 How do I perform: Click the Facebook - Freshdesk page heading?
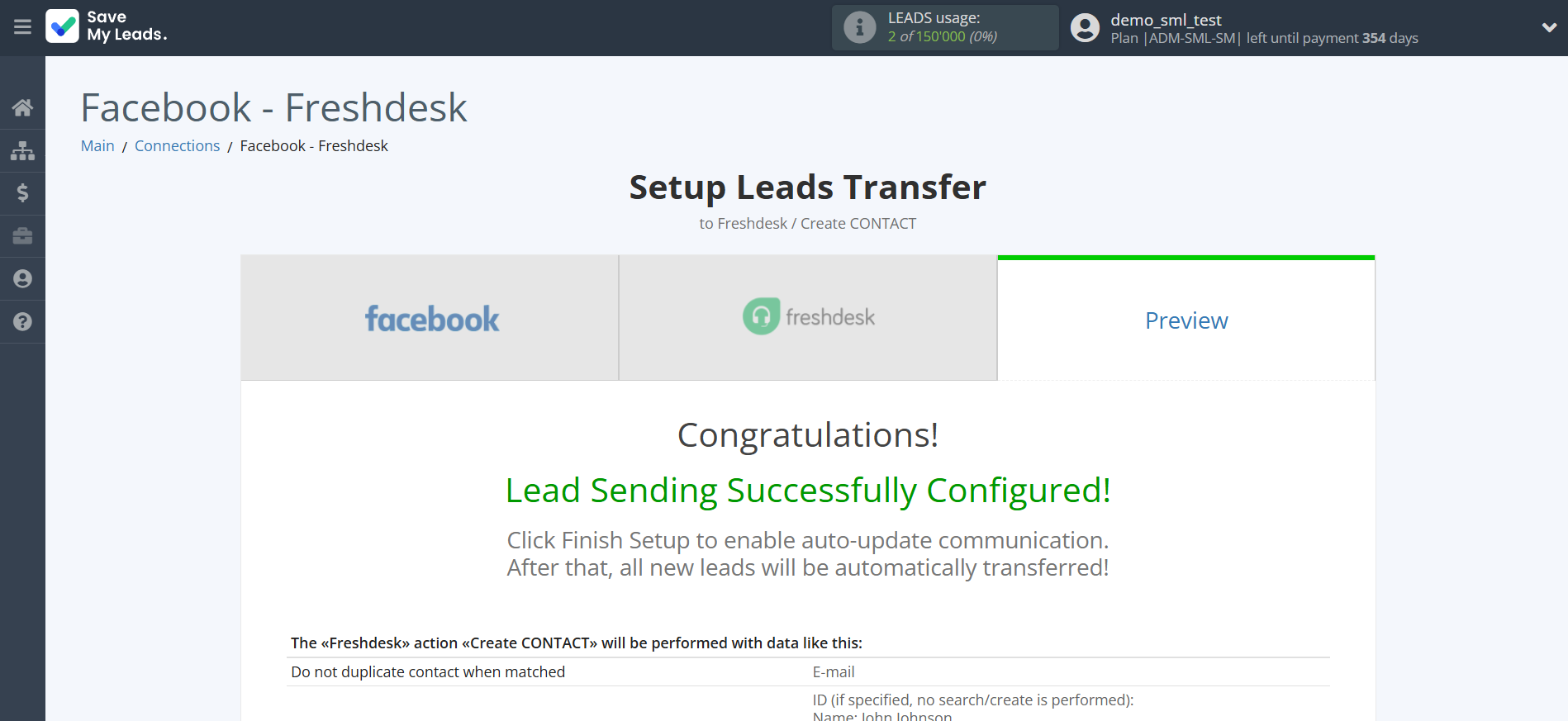point(273,108)
